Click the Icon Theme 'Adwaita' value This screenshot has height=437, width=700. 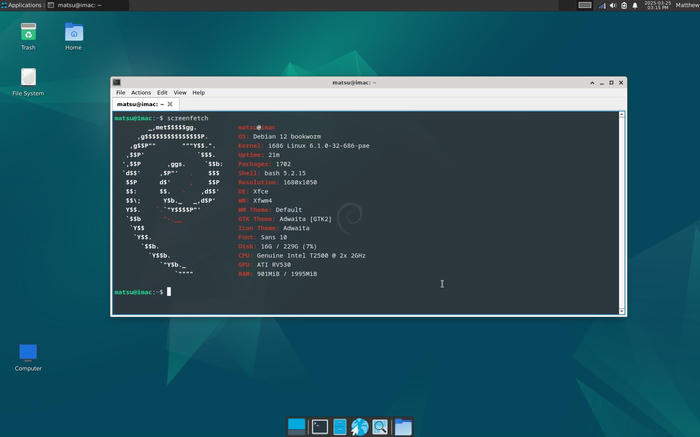[296, 228]
